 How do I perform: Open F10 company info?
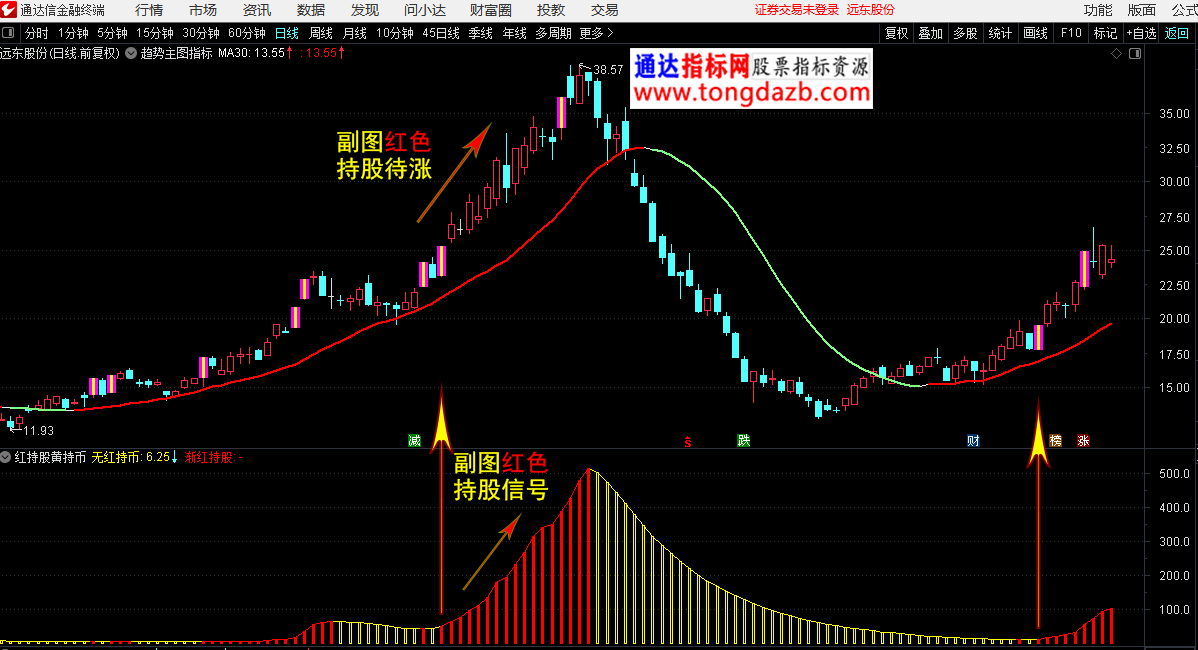coord(1071,33)
